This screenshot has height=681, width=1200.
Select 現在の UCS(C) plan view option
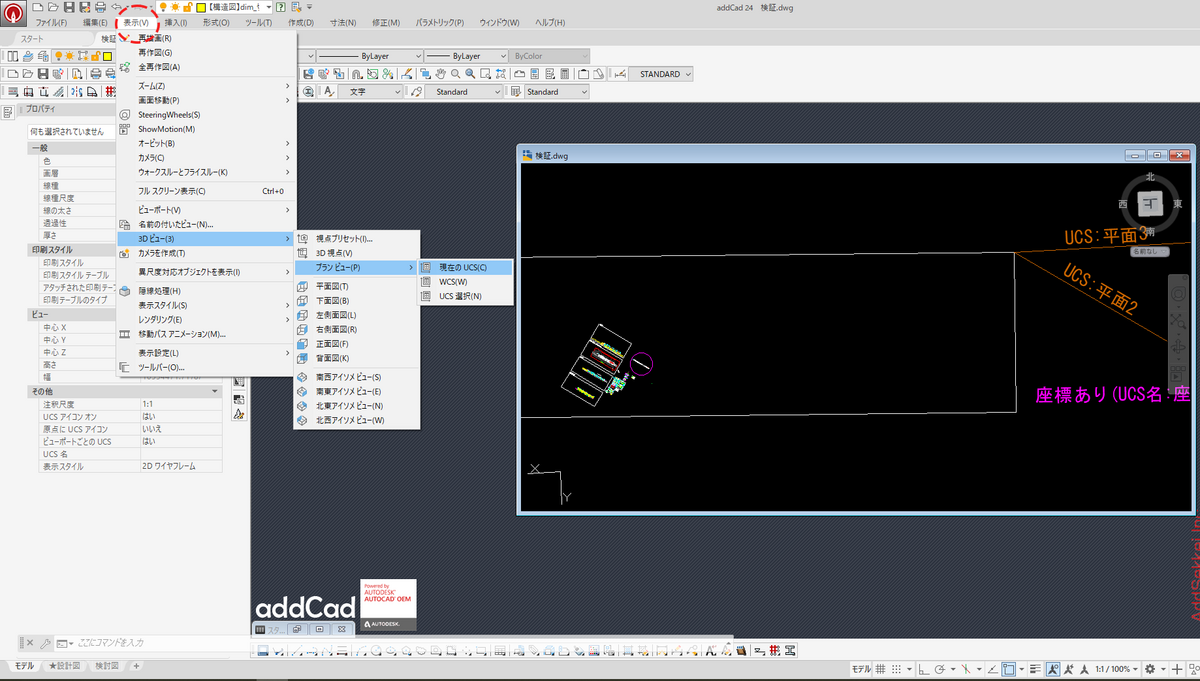[466, 267]
